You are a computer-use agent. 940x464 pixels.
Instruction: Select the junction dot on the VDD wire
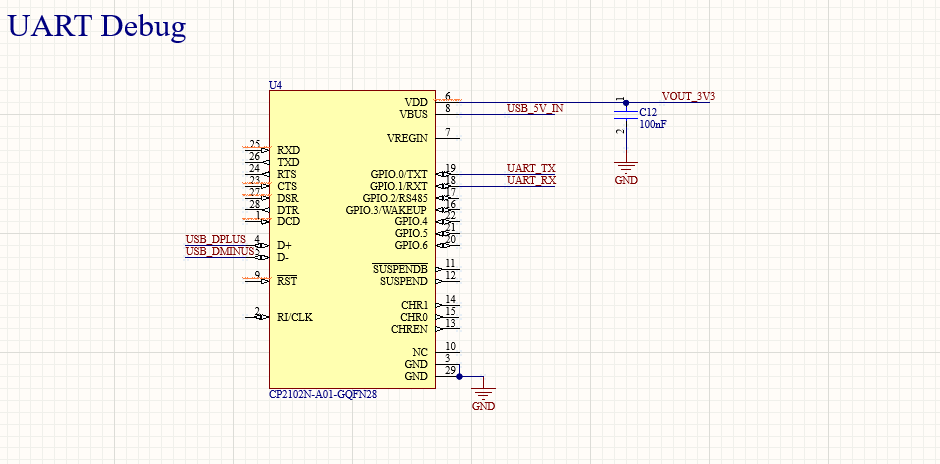626,103
